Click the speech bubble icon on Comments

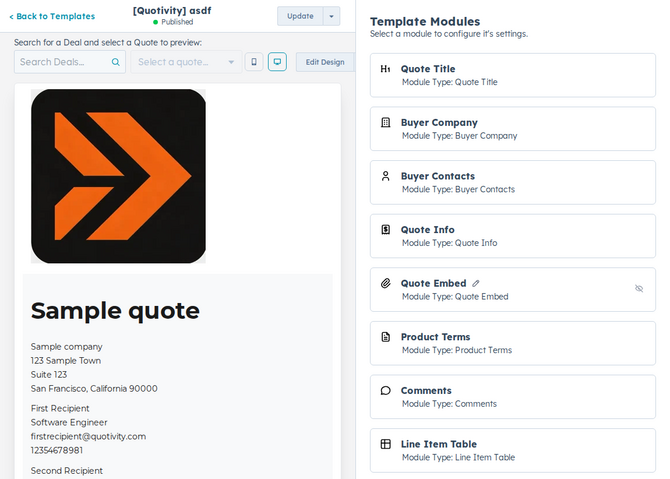tap(385, 391)
